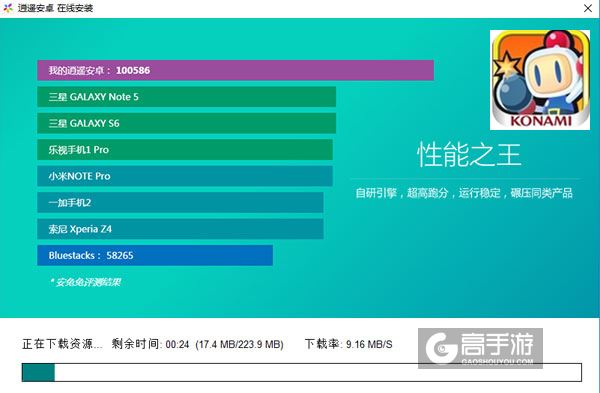This screenshot has height=393, width=600.
Task: Click the KONAMI Bomberman game icon
Action: coord(540,80)
